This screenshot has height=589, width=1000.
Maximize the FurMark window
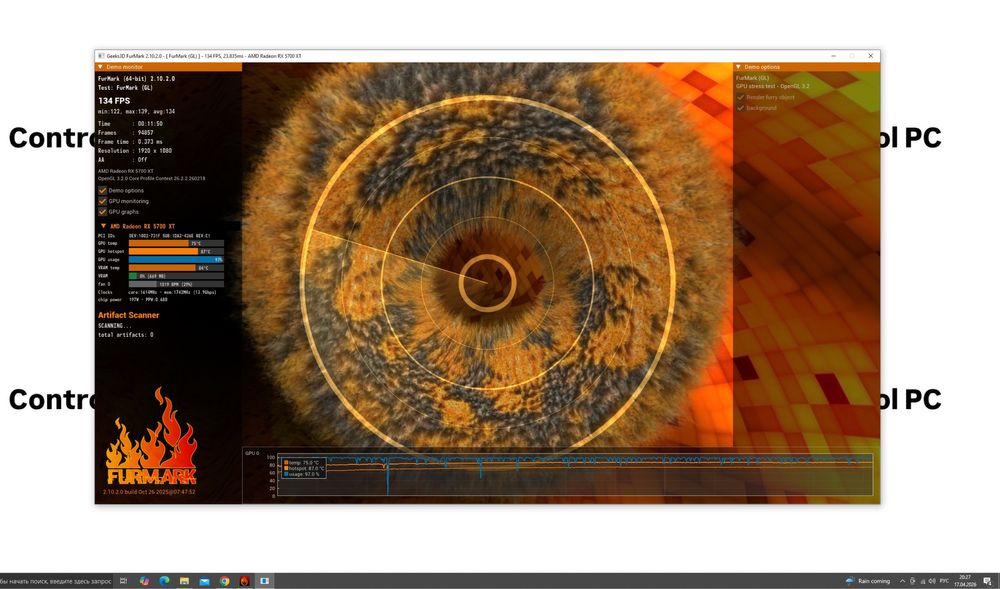852,56
